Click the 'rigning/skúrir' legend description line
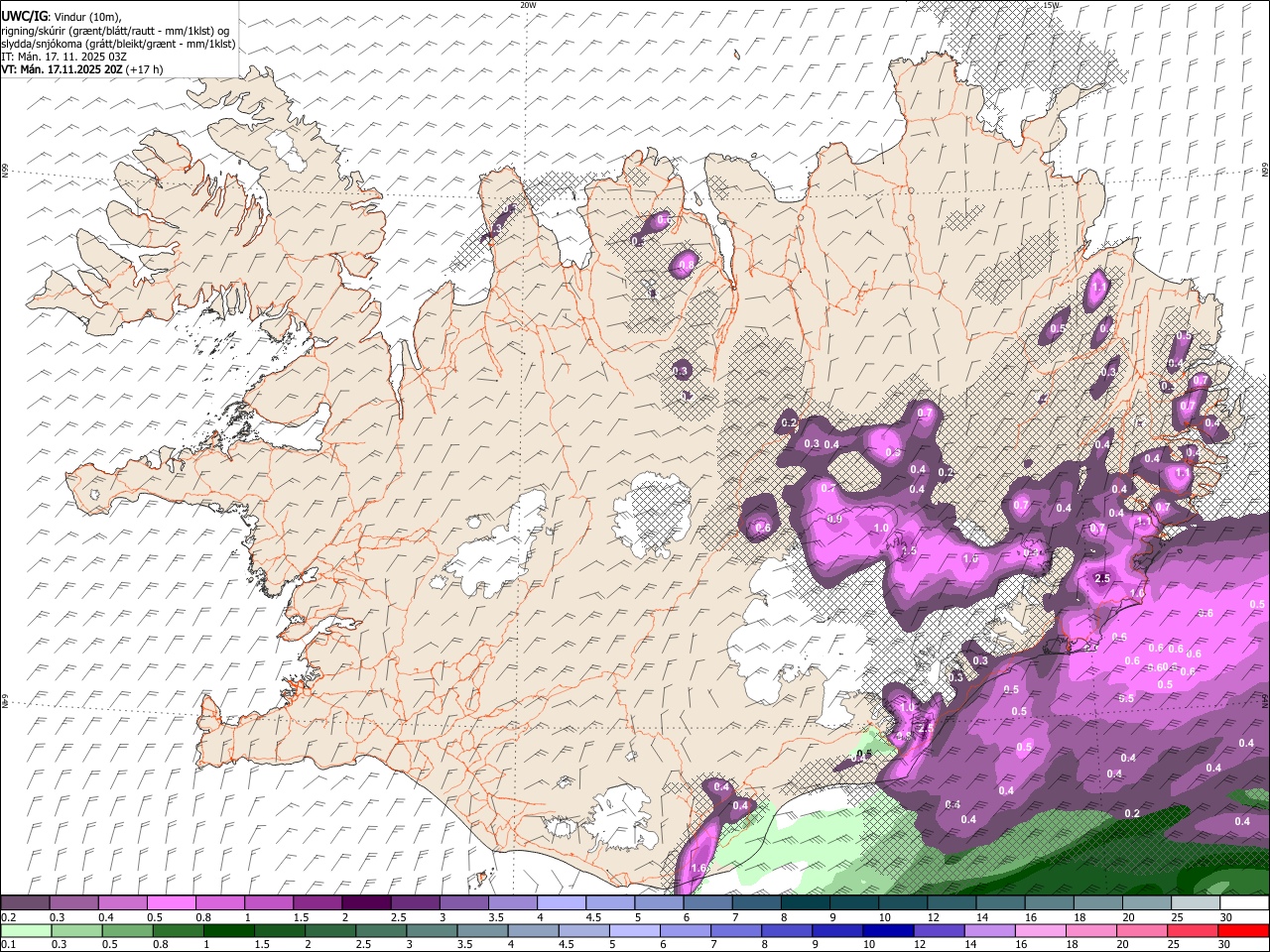 coord(115,31)
